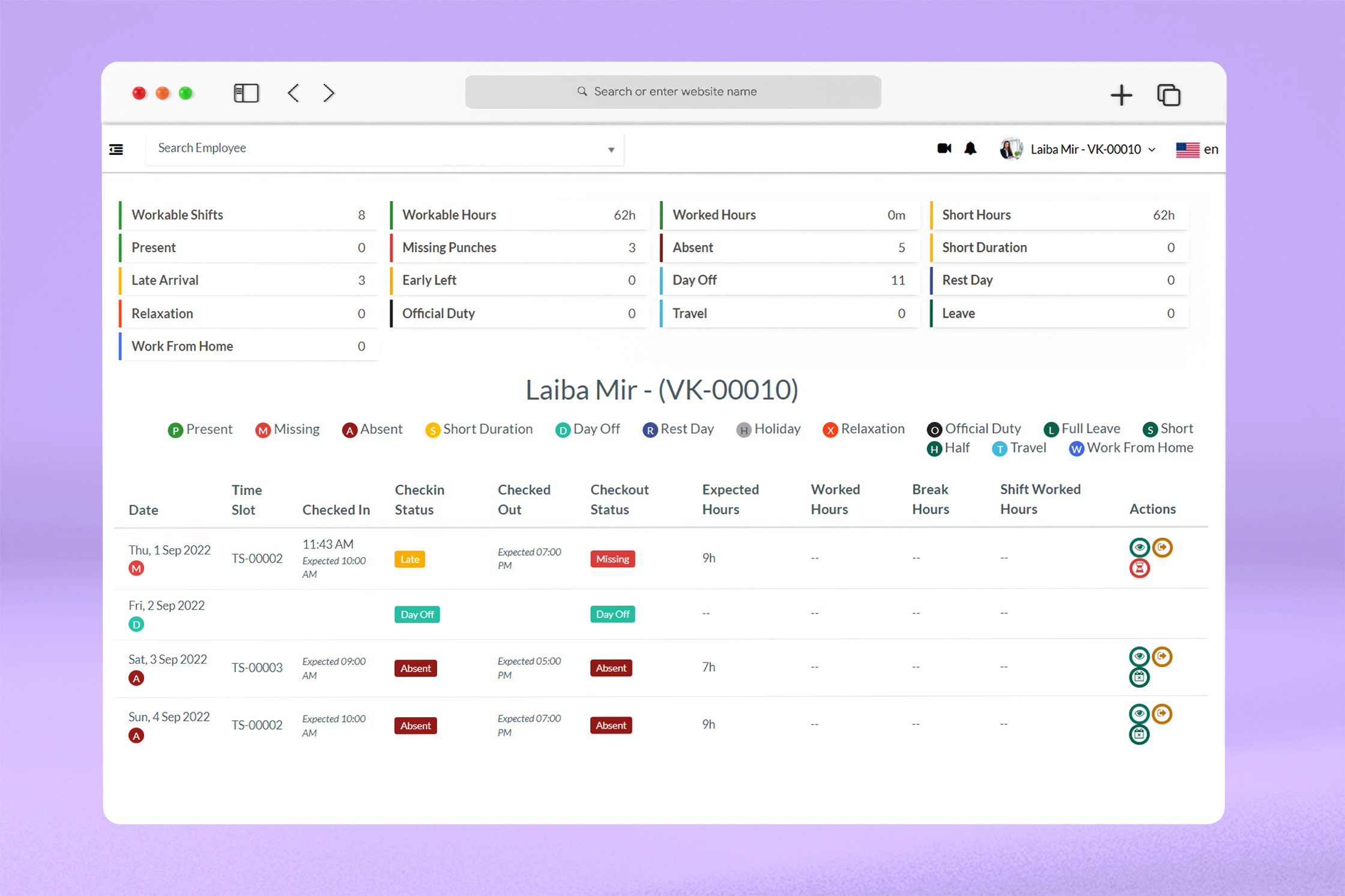Click orange checkout arrow icon for Thu 1 Sep
The width and height of the screenshot is (1345, 896).
(1162, 547)
